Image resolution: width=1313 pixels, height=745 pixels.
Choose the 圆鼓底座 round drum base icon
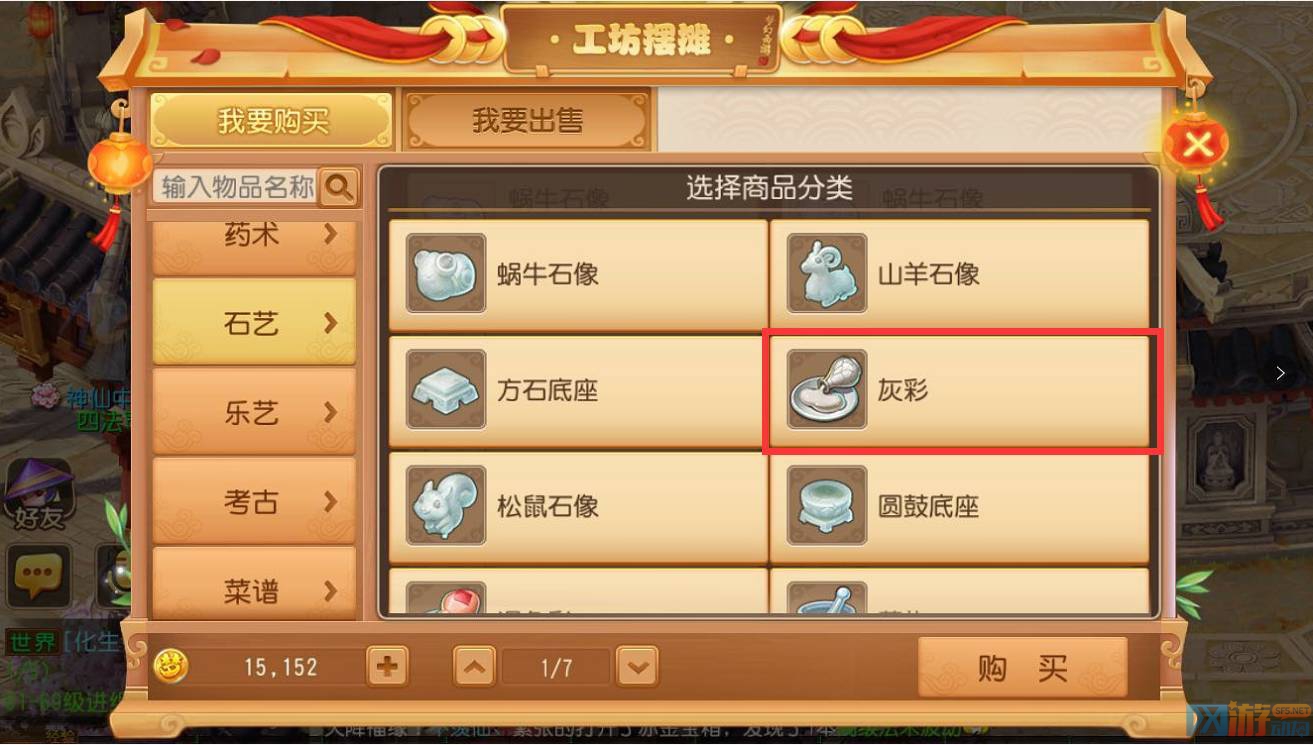click(827, 505)
